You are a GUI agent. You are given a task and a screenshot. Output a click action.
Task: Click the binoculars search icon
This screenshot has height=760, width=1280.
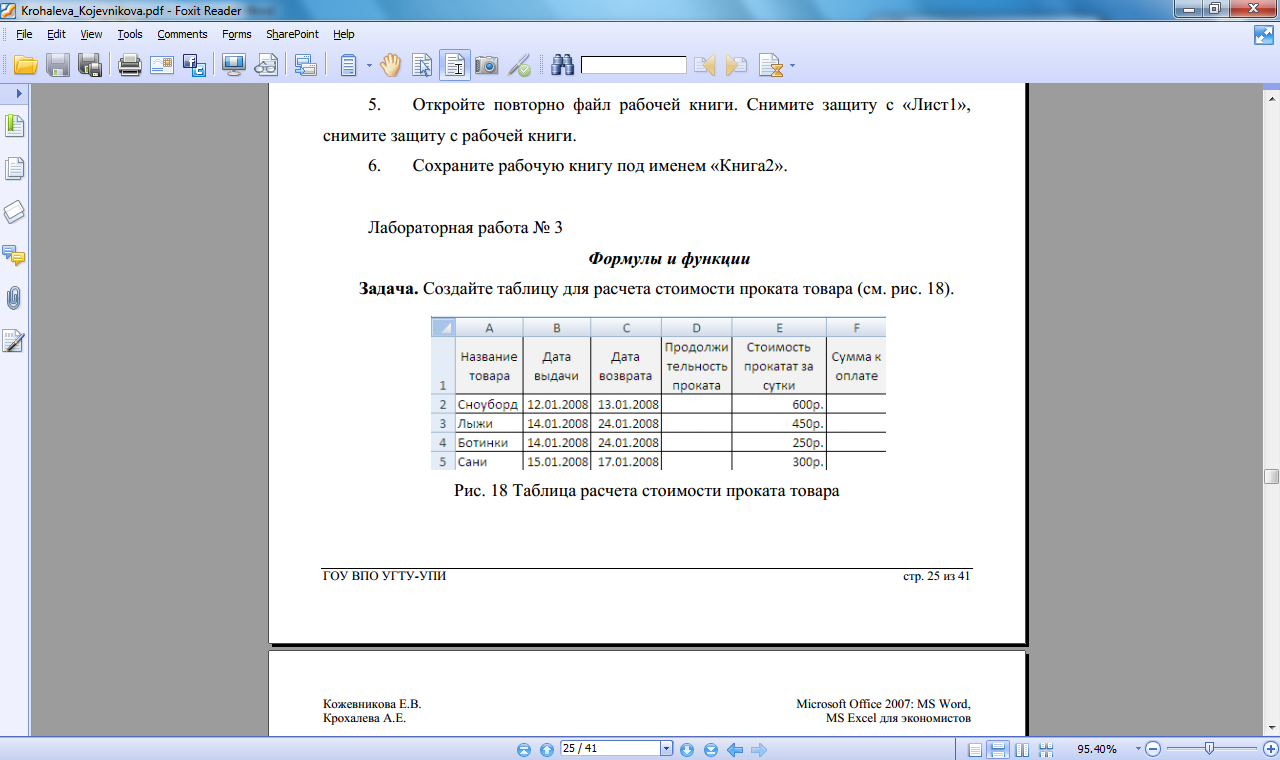coord(563,66)
